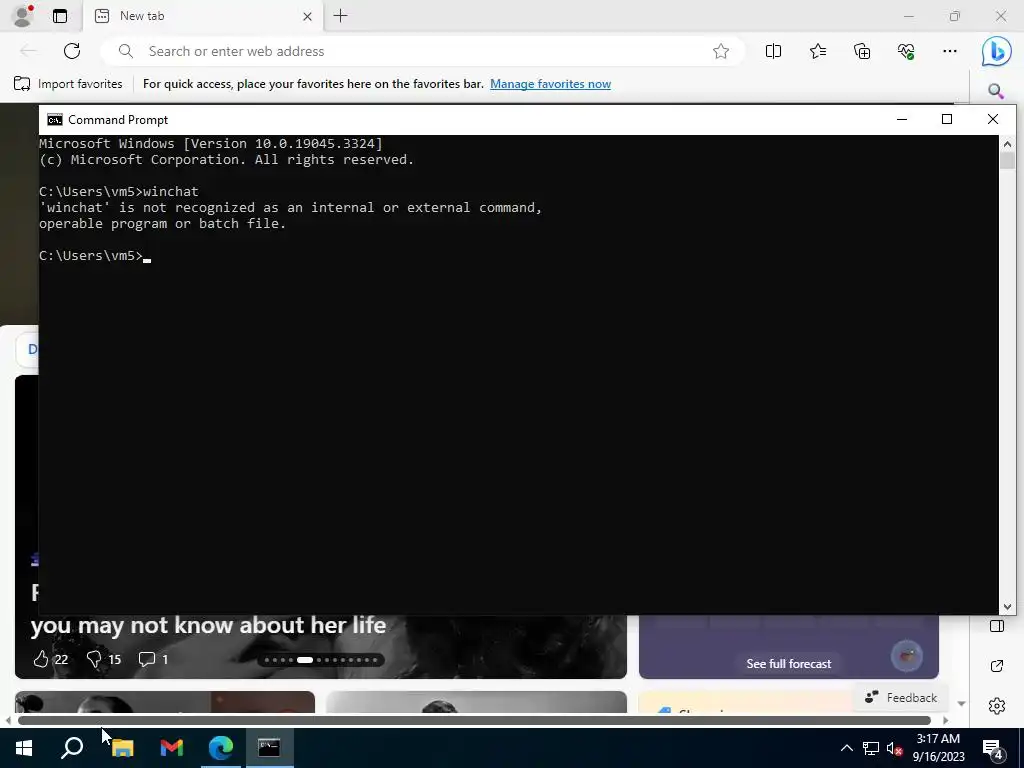Screen dimensions: 1024x768
Task: Click the horizontal page scrollbar
Action: 474,720
